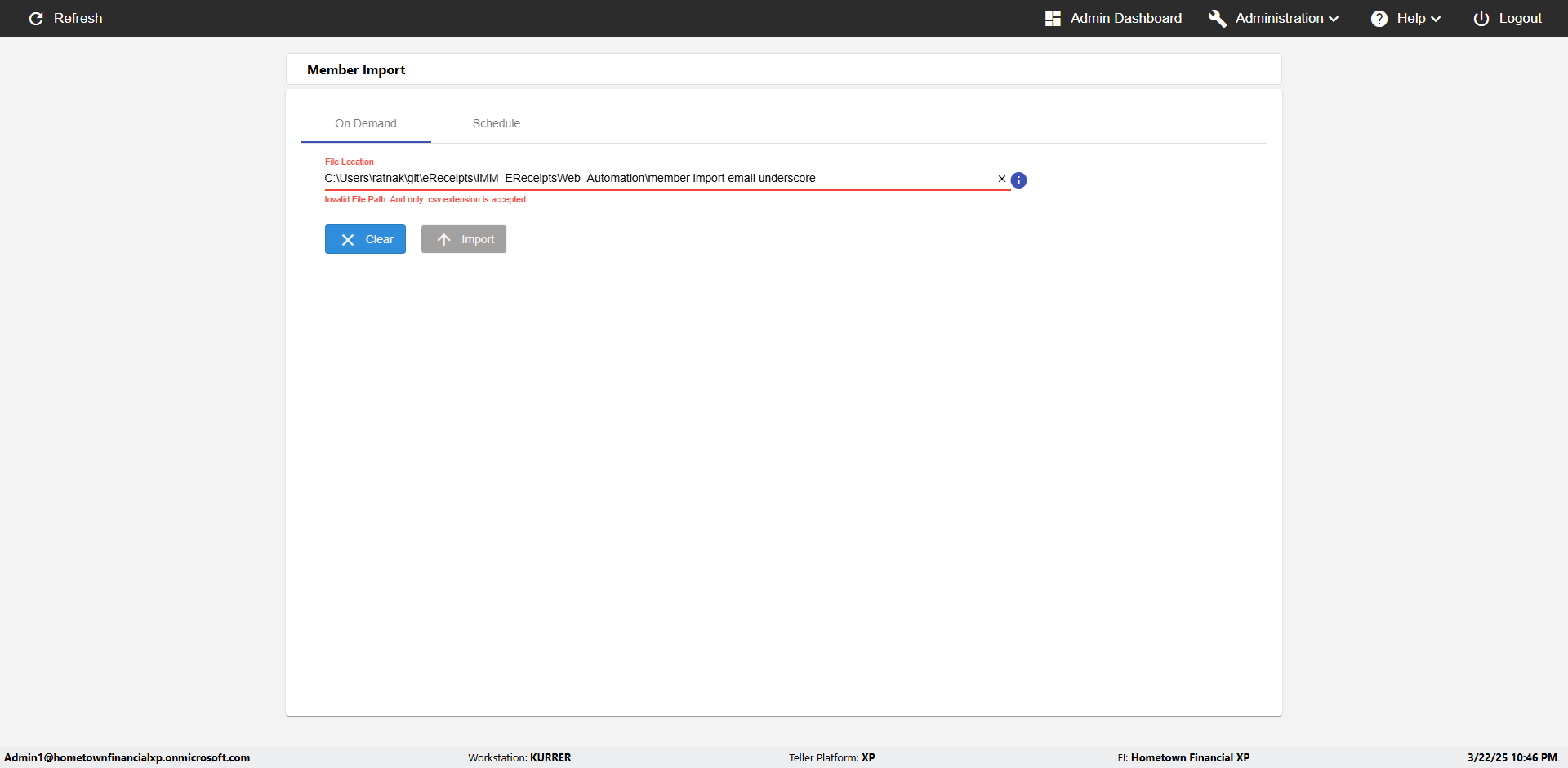Expand the Help dropdown chevron
The image size is (1568, 768).
(x=1436, y=19)
